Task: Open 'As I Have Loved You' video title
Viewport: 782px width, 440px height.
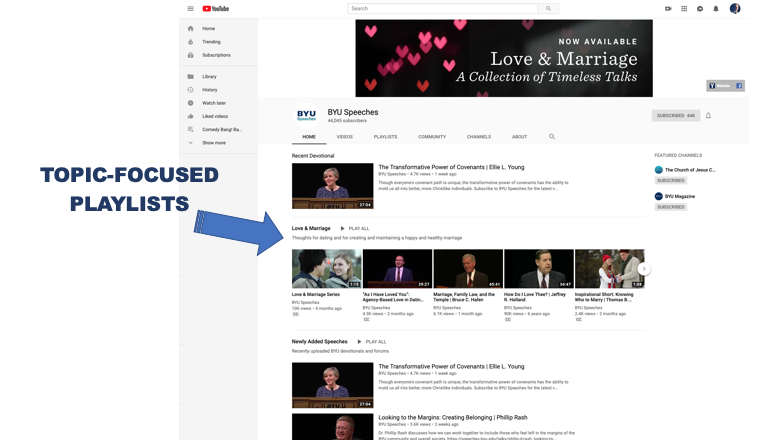Action: coord(393,297)
